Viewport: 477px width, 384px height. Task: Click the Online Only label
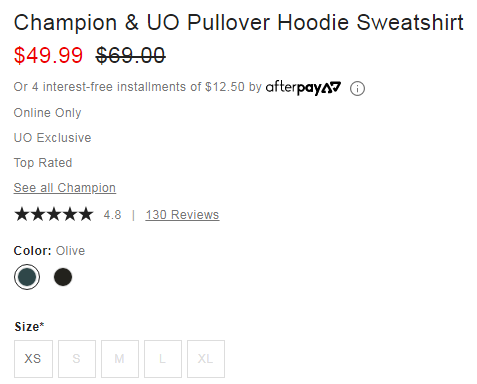[x=47, y=113]
